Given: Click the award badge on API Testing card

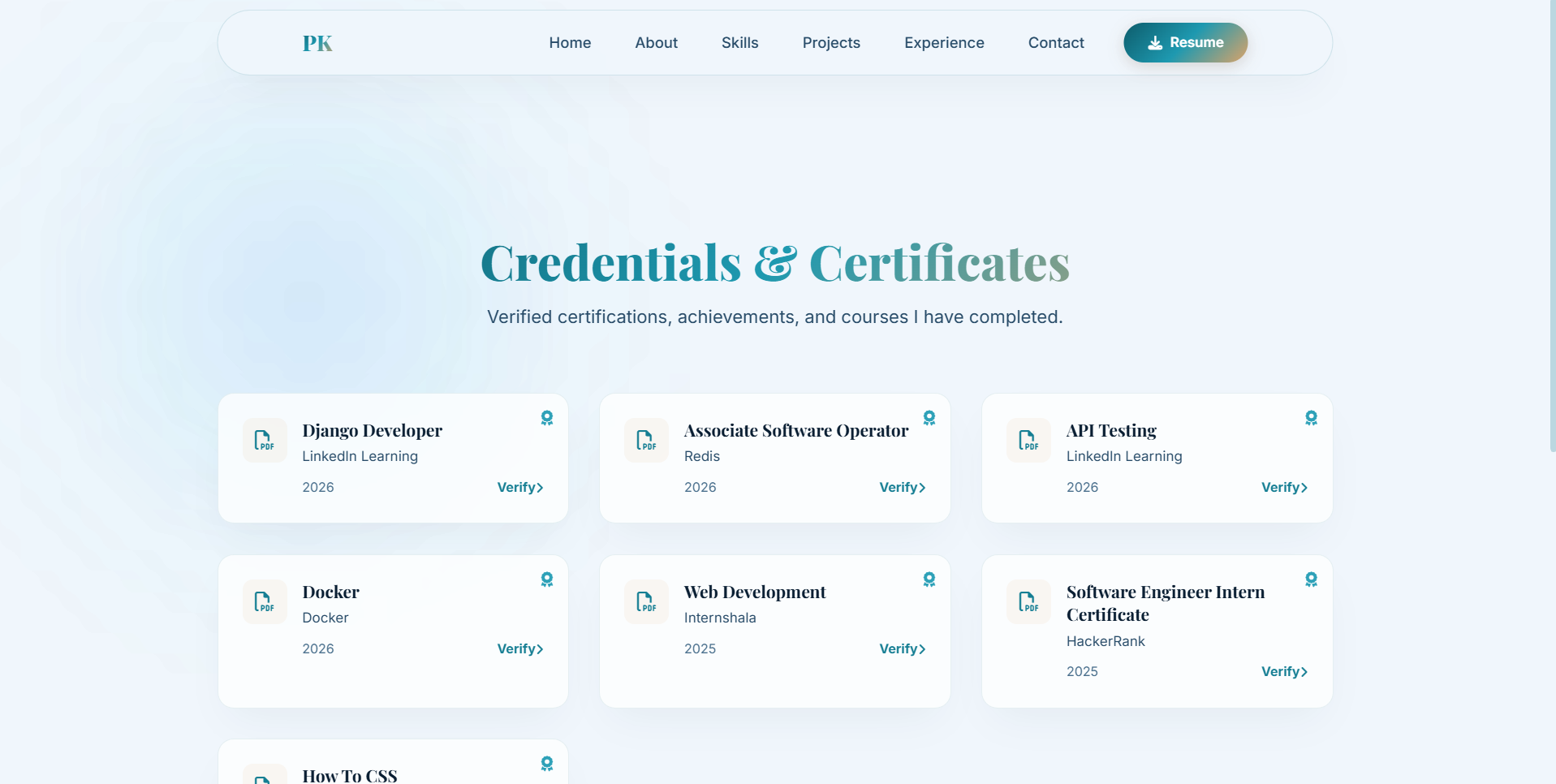Looking at the screenshot, I should coord(1311,418).
